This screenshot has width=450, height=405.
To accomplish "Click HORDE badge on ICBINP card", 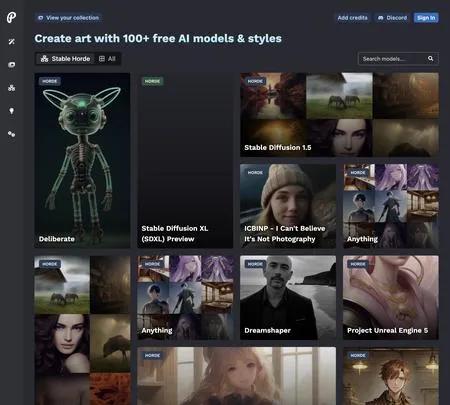I will pos(255,172).
